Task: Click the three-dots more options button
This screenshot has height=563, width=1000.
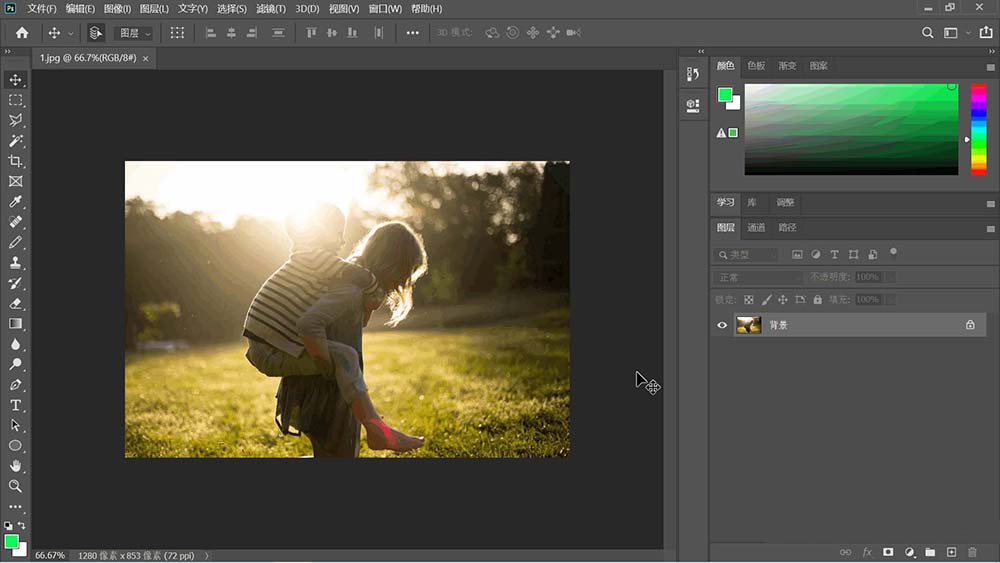Action: pos(412,33)
